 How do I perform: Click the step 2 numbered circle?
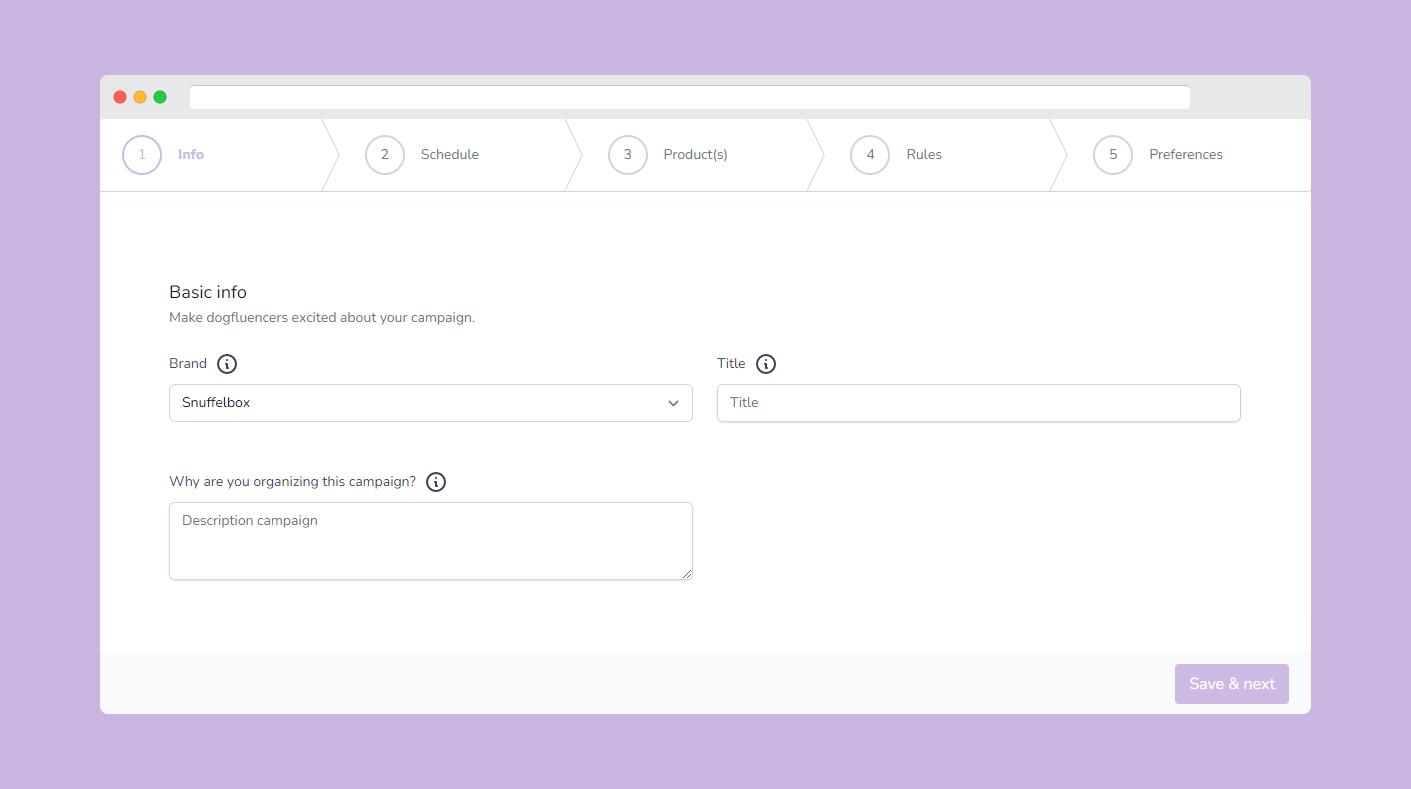coord(385,155)
